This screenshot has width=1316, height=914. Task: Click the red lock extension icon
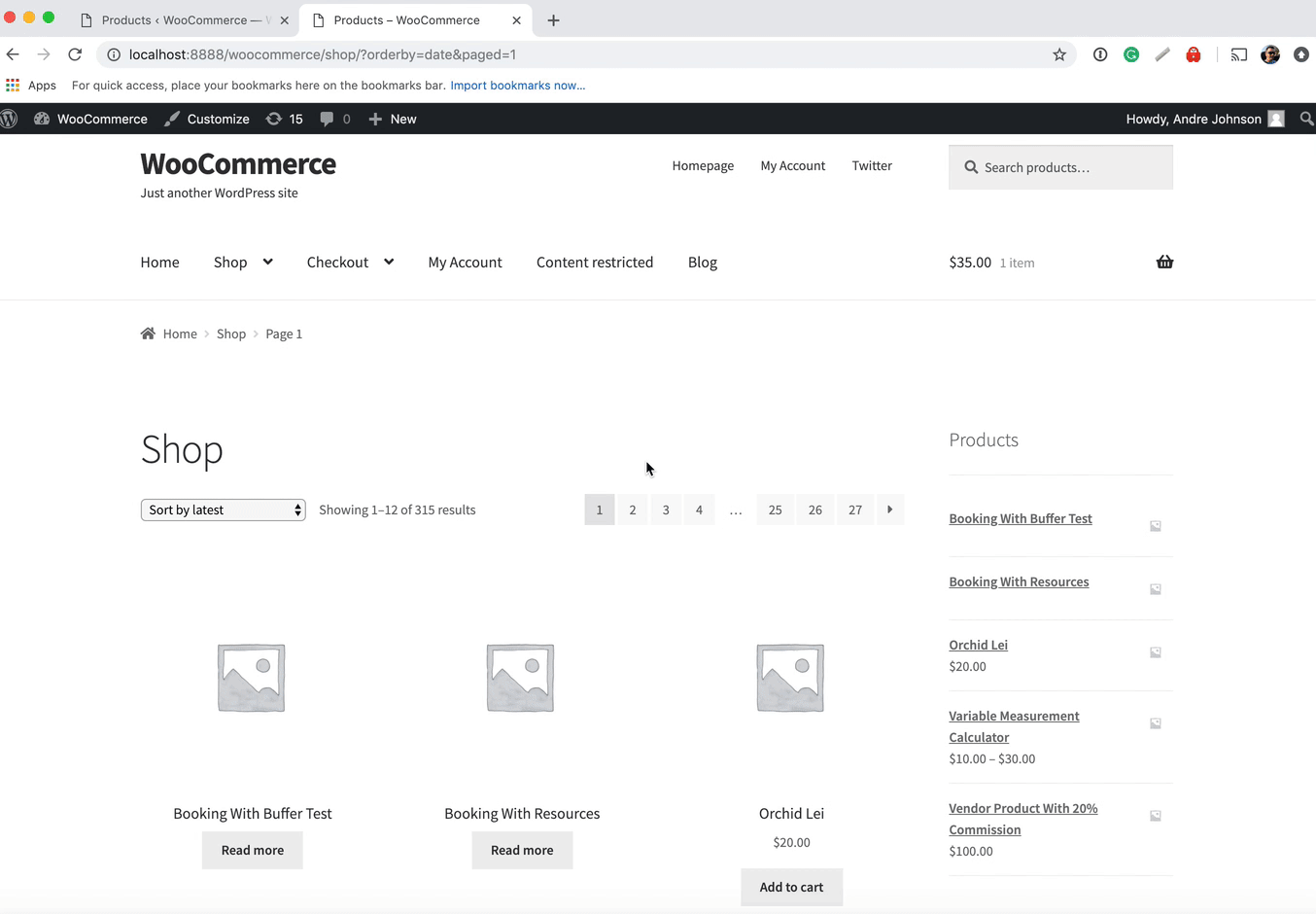point(1194,54)
